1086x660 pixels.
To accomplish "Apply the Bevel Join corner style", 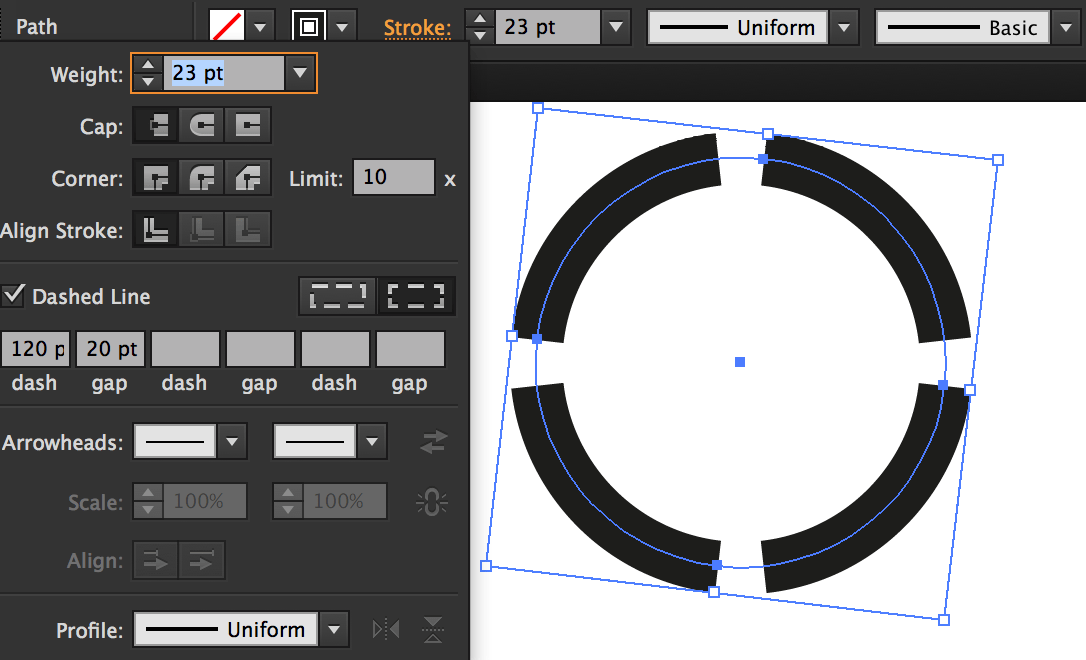I will coord(248,178).
